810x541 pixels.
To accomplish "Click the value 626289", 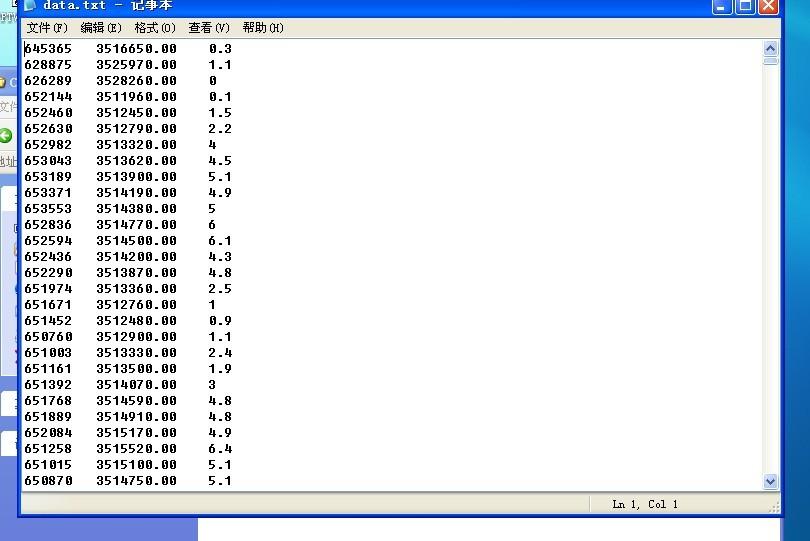I will pyautogui.click(x=48, y=81).
